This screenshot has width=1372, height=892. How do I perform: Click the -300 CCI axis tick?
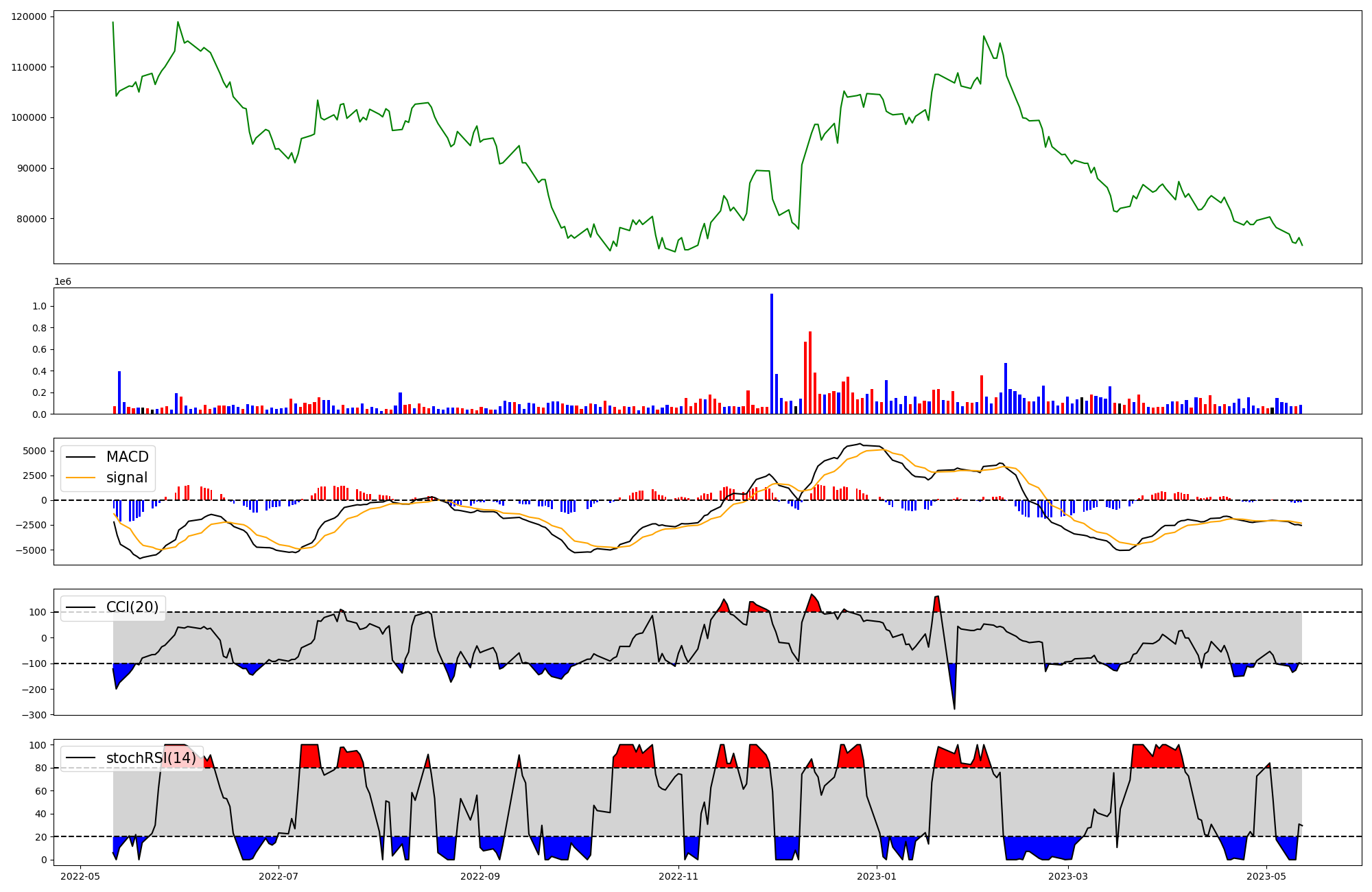click(35, 715)
